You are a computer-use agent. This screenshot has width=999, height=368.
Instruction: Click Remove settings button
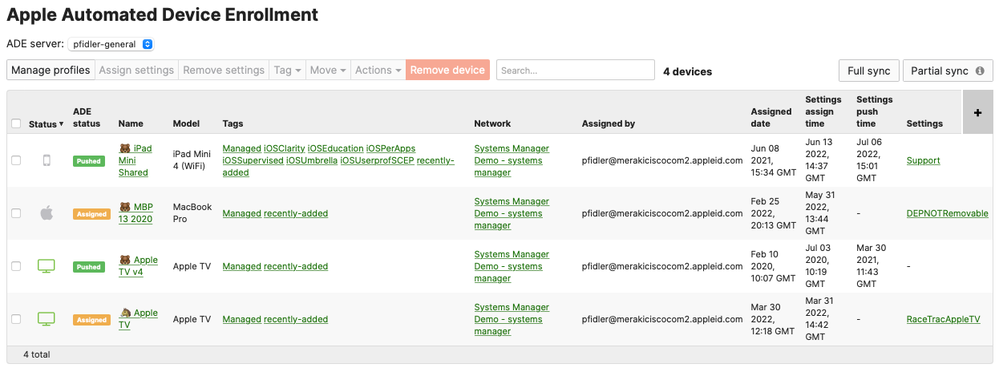pyautogui.click(x=224, y=70)
